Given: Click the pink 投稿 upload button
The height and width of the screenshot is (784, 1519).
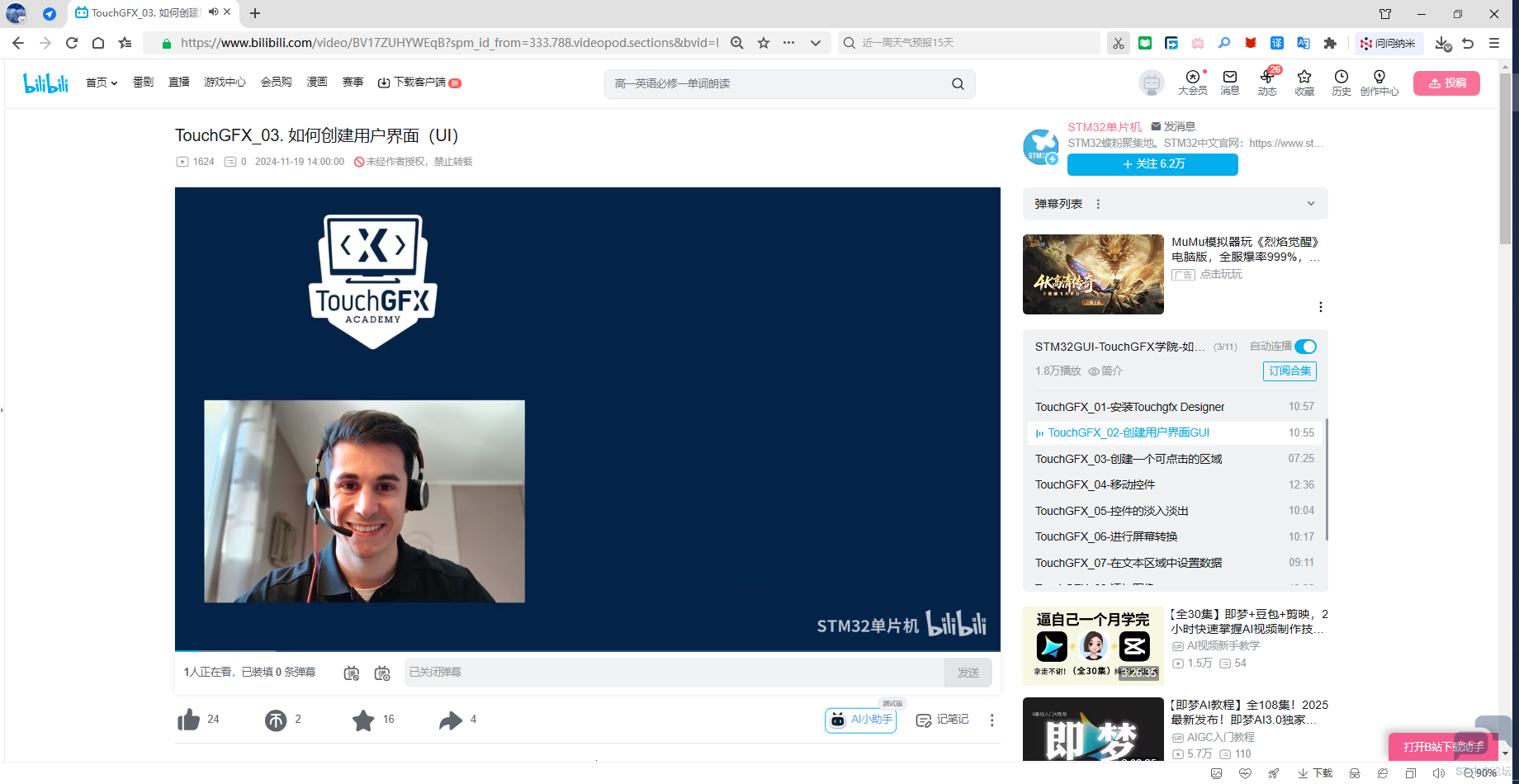Looking at the screenshot, I should click(1446, 83).
